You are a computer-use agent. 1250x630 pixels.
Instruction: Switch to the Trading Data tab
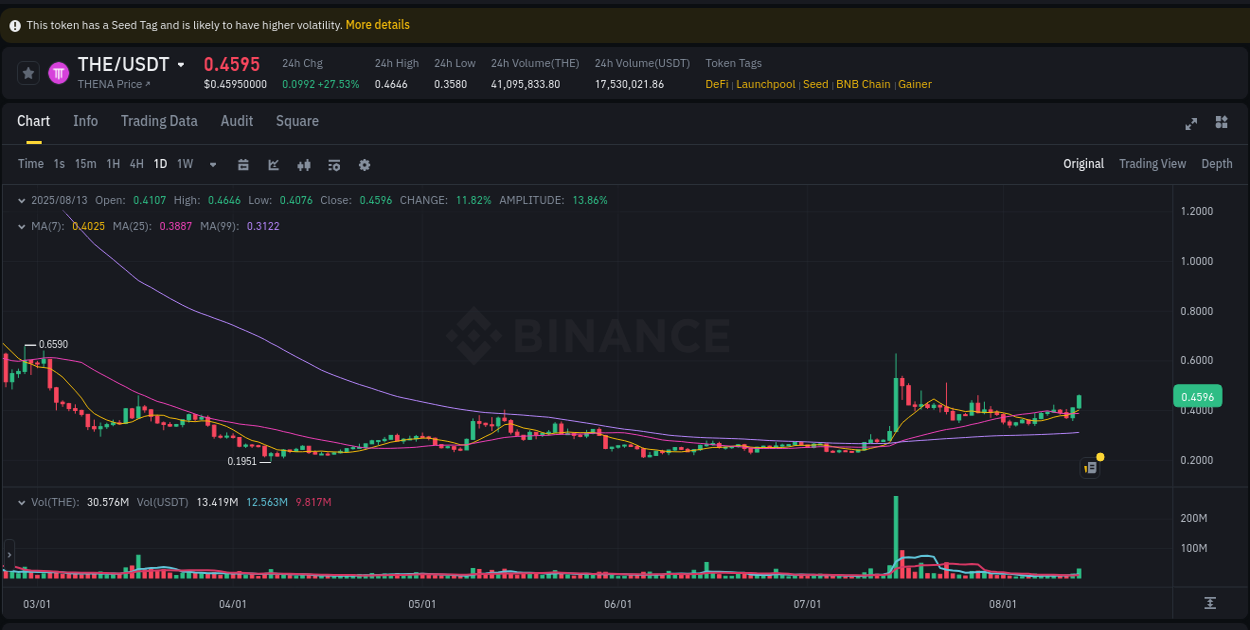pyautogui.click(x=159, y=121)
